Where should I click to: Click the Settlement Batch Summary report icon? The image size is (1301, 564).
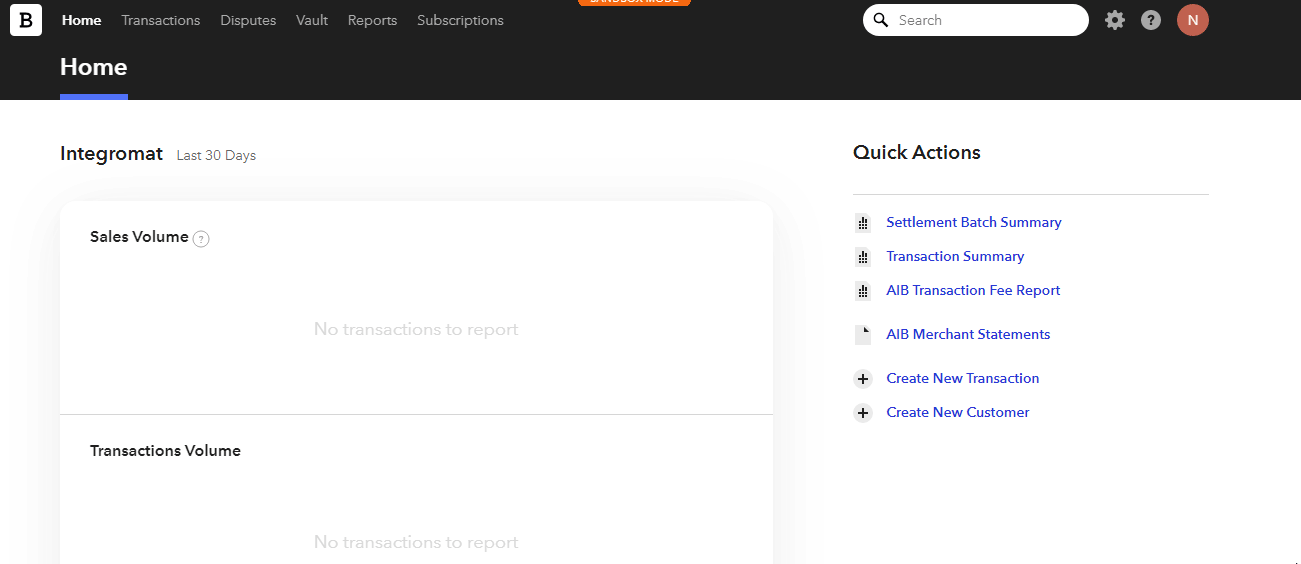tap(863, 224)
